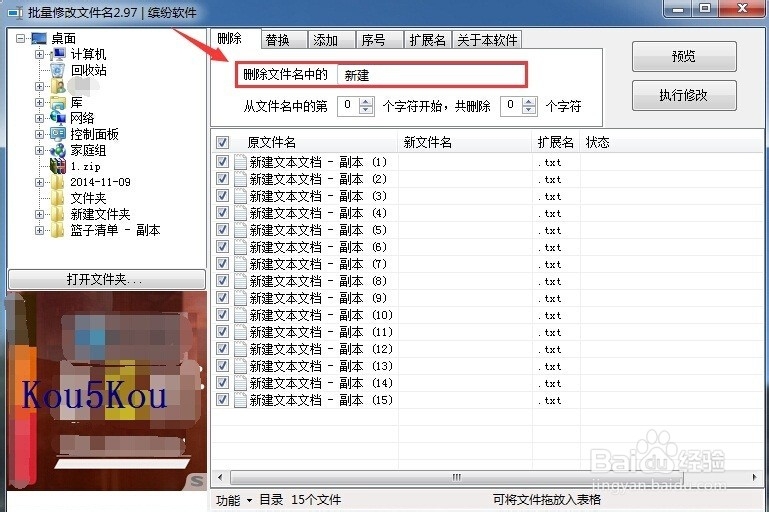Click the 状态 column header
The image size is (769, 512).
coord(672,142)
